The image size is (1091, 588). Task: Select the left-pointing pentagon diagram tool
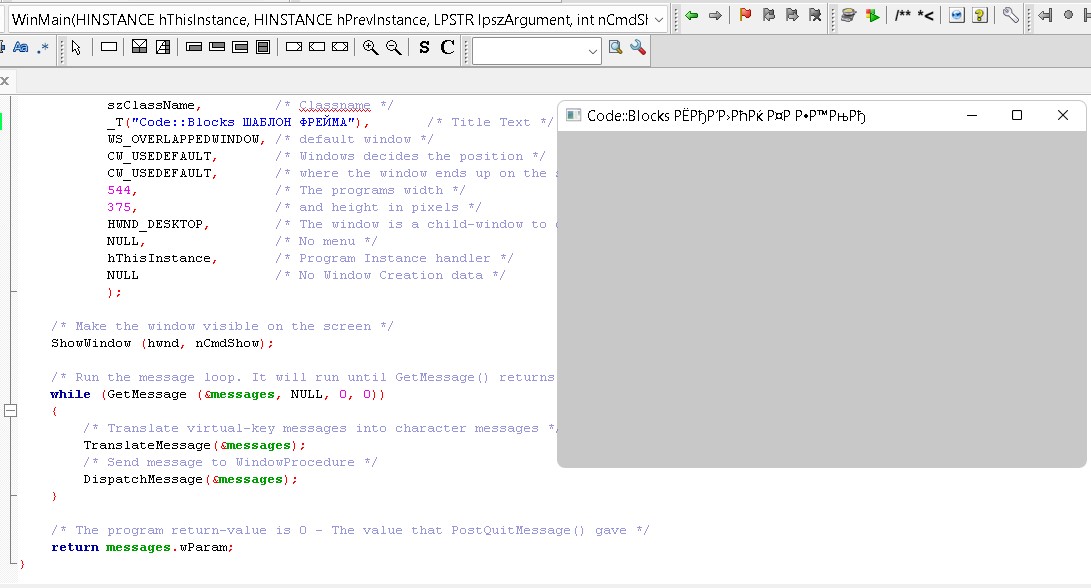(x=317, y=47)
